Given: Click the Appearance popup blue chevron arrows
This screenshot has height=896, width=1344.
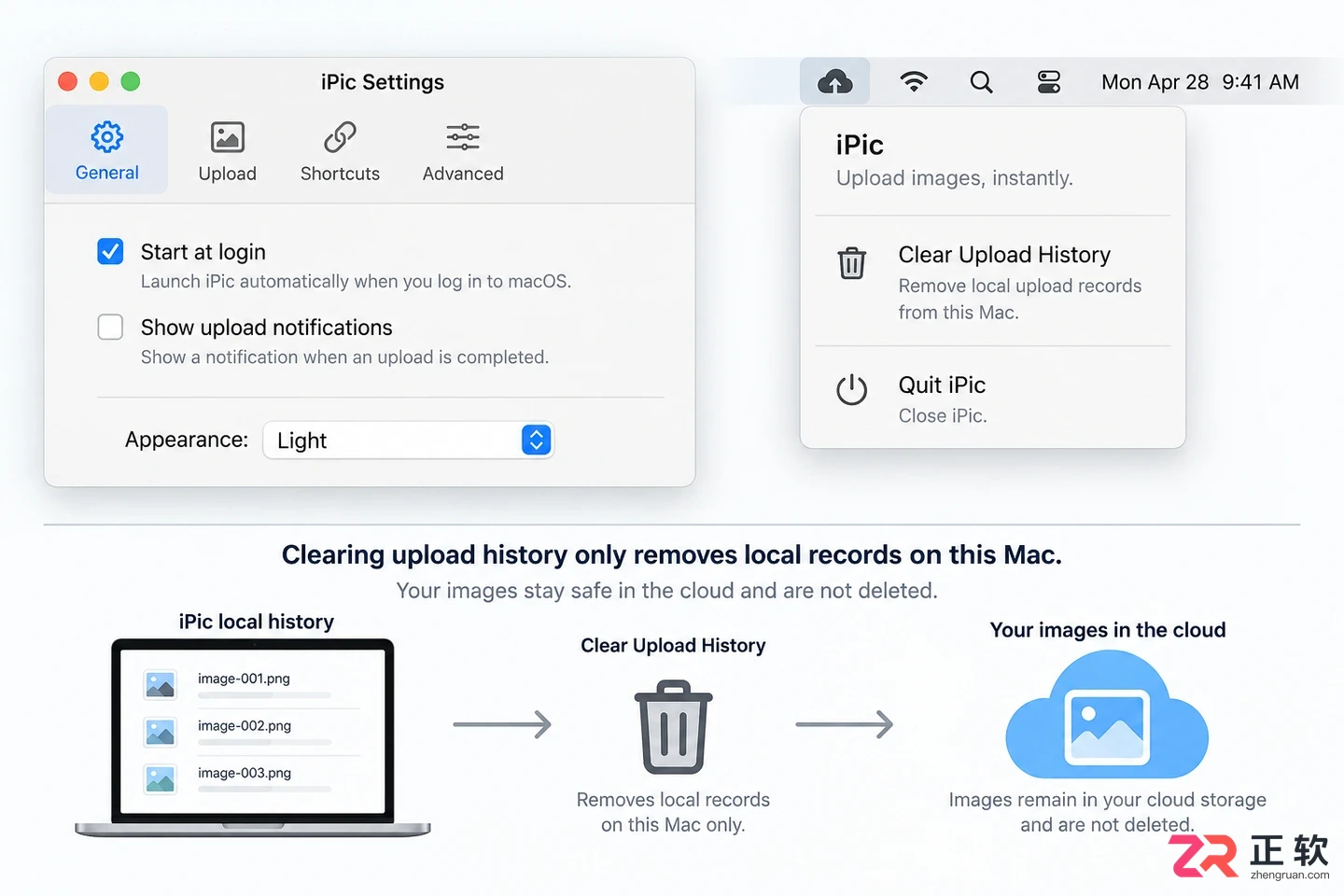Looking at the screenshot, I should tap(536, 440).
